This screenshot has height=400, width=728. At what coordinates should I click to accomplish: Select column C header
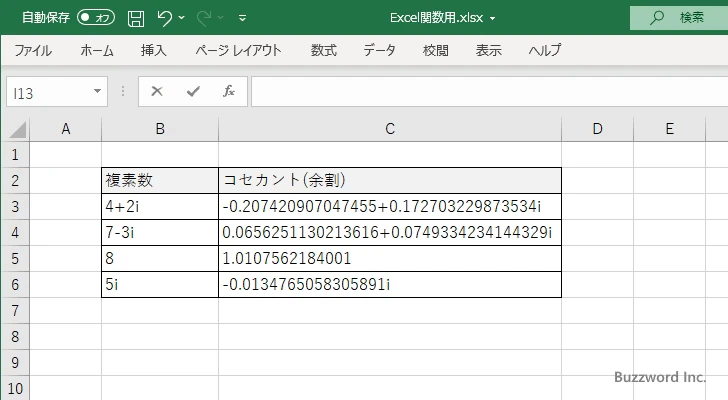390,129
